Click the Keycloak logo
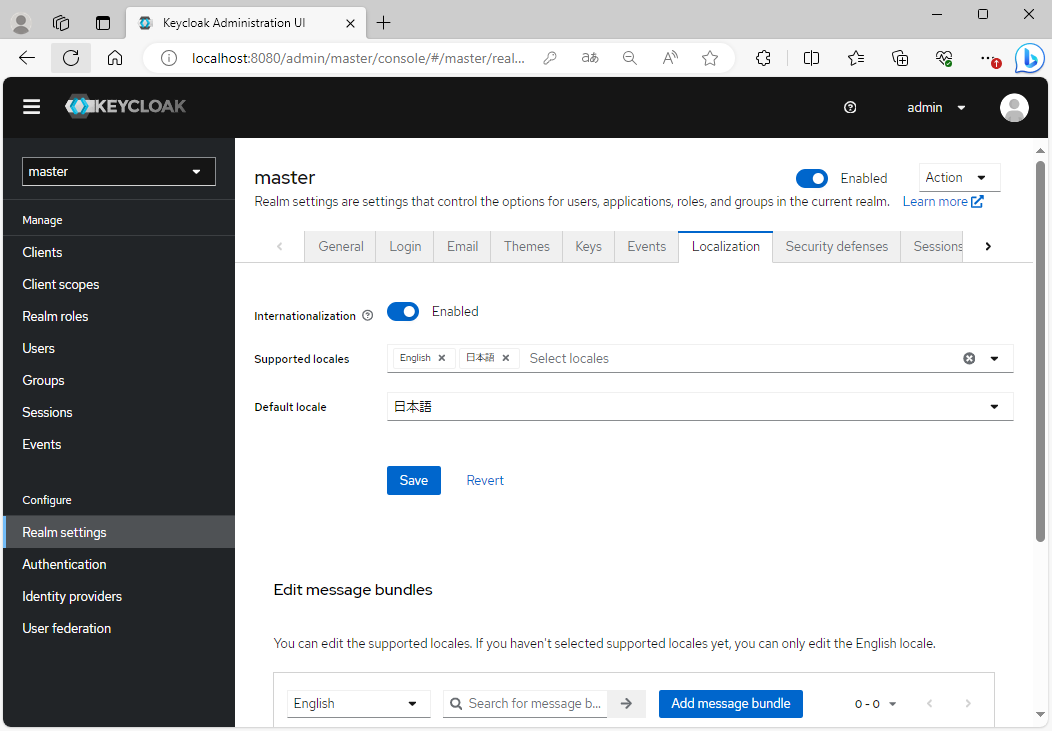Screen dimensions: 1052x731 pos(125,106)
